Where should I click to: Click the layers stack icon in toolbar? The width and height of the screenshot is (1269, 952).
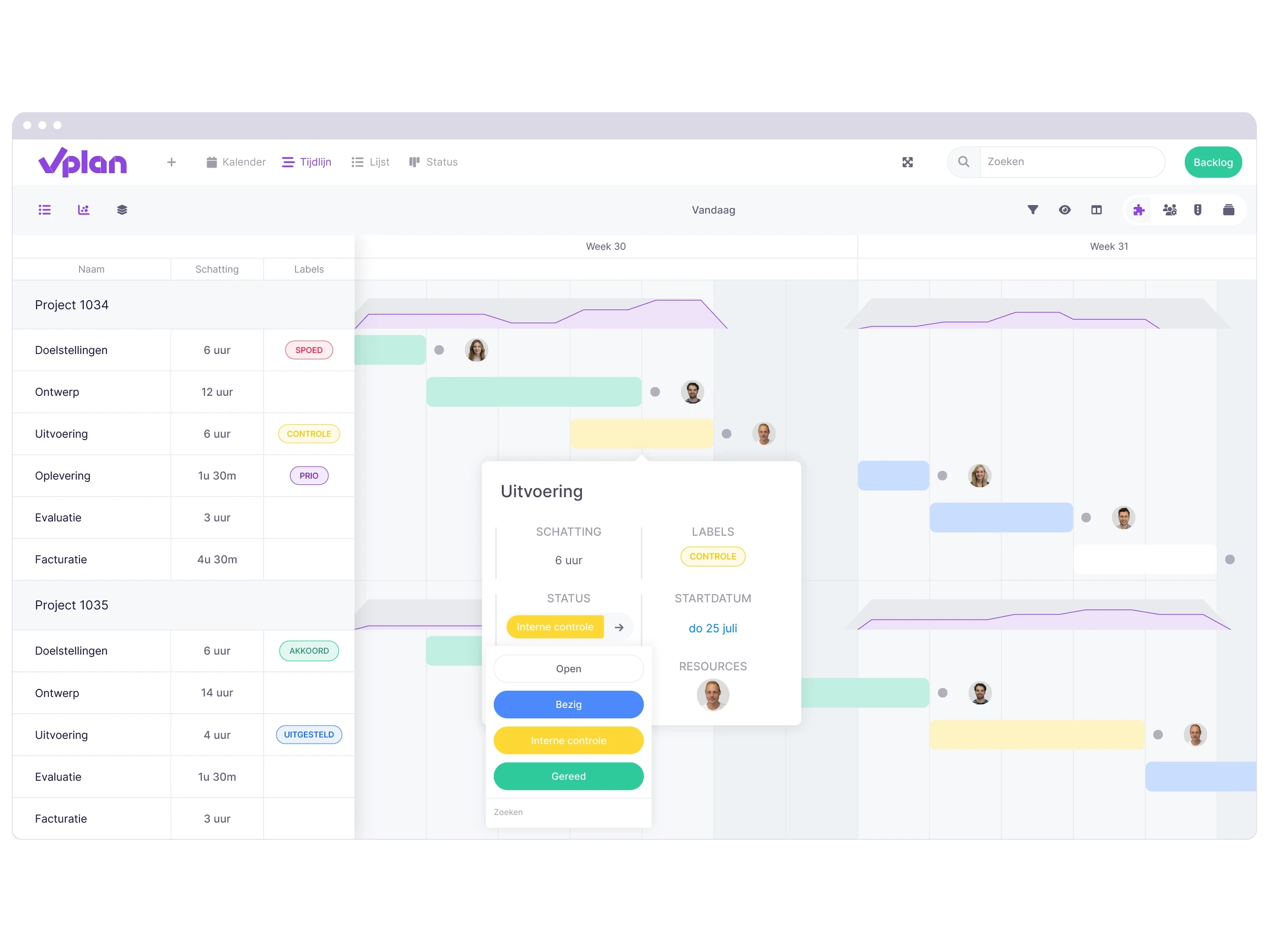point(121,210)
